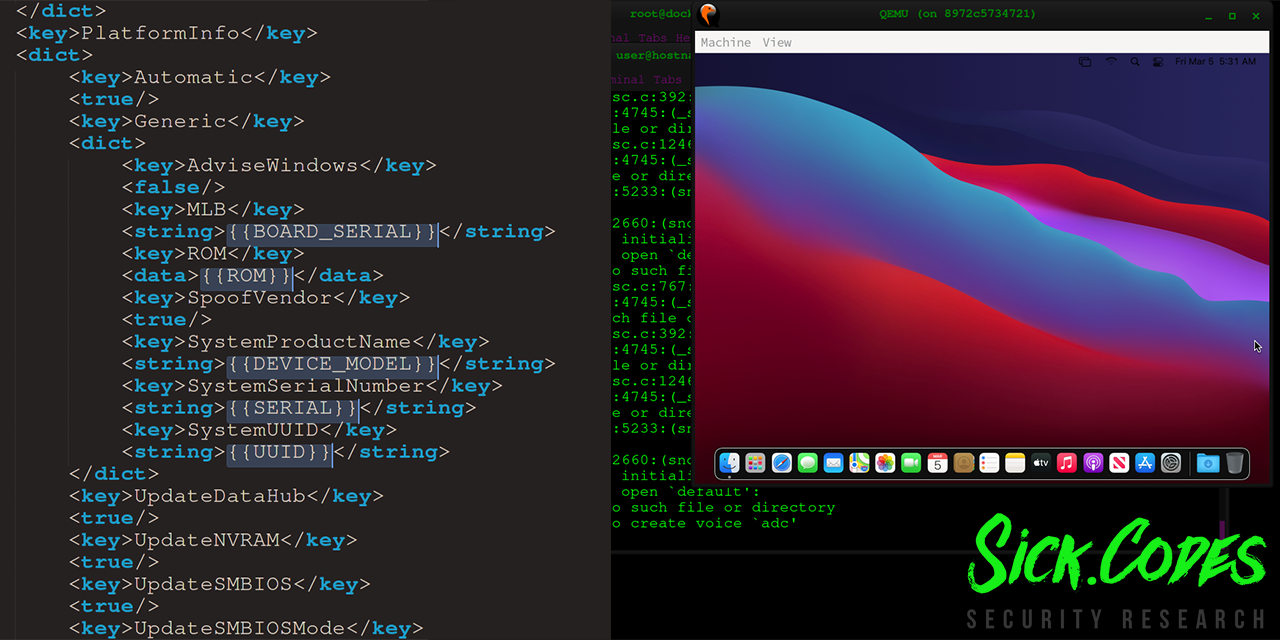Start FaceTime from the dock
Image resolution: width=1280 pixels, height=640 pixels.
909,463
